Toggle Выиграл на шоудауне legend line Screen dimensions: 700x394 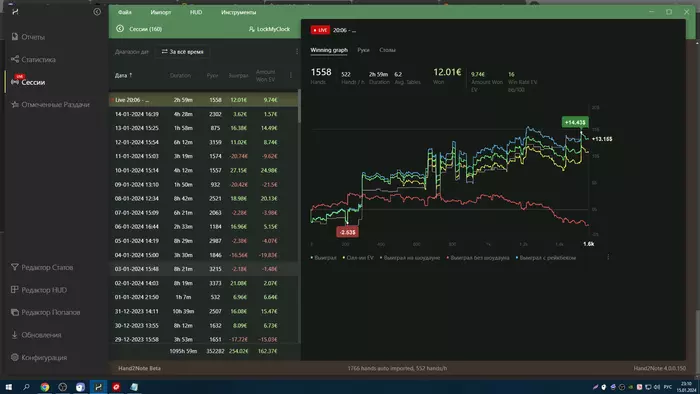[410, 257]
